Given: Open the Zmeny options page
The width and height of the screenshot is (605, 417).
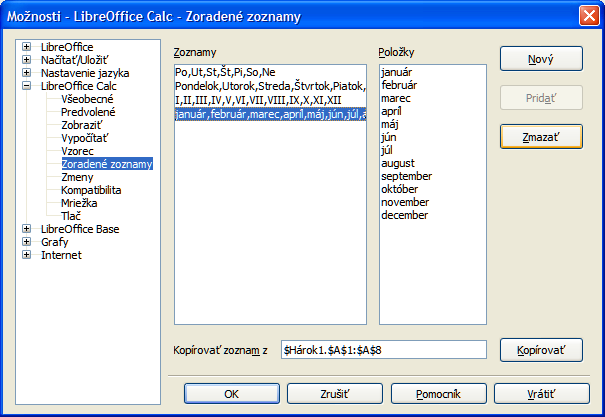Looking at the screenshot, I should (77, 177).
